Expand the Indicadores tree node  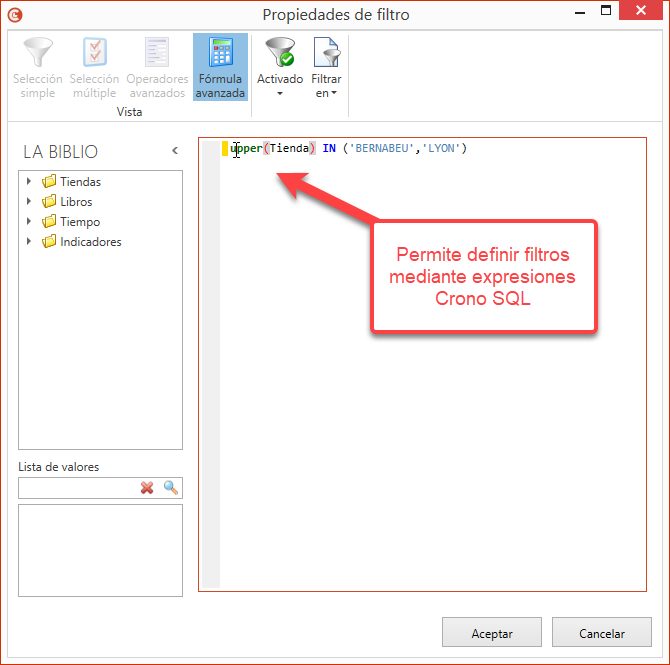pyautogui.click(x=30, y=242)
